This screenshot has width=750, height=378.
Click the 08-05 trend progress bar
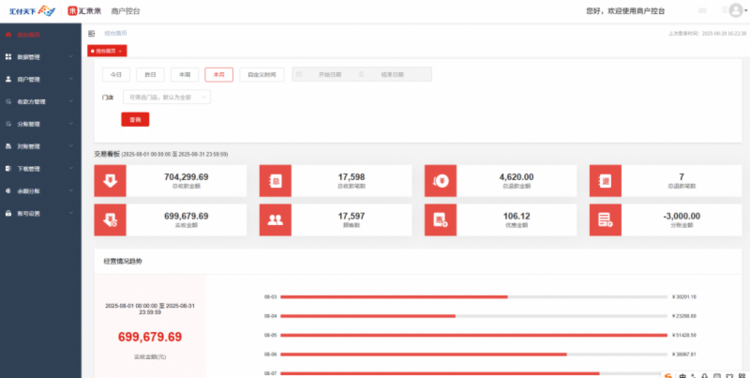coord(474,335)
